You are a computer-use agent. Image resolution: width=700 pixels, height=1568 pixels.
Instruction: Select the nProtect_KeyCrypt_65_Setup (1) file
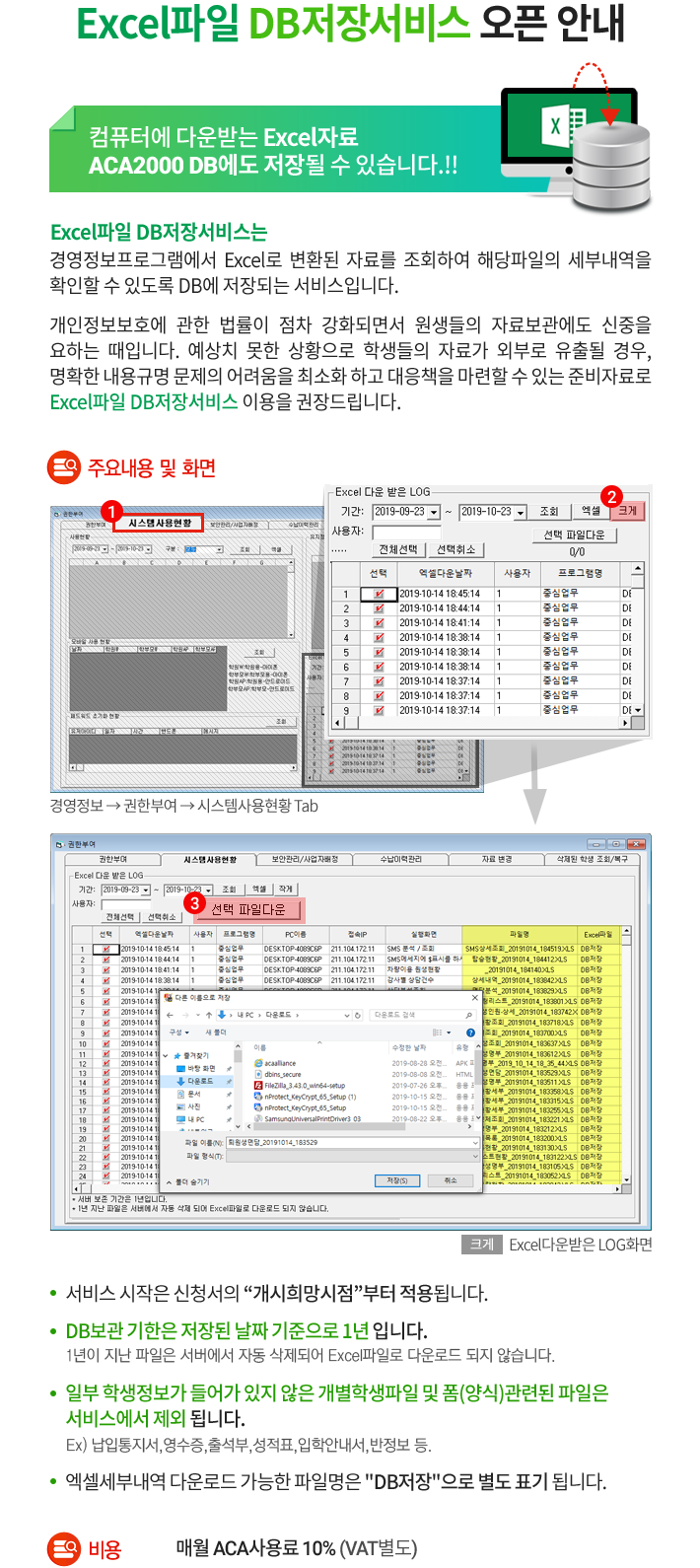[305, 1097]
